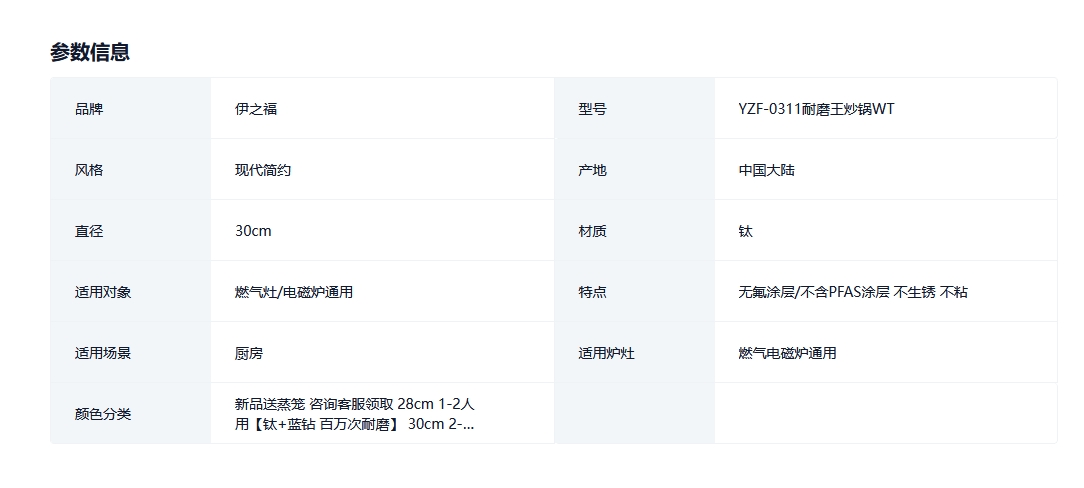Expand truncated 颜色分类 text starting 新品送蒸笼
Screen dimensions: 1084x488
click(355, 413)
